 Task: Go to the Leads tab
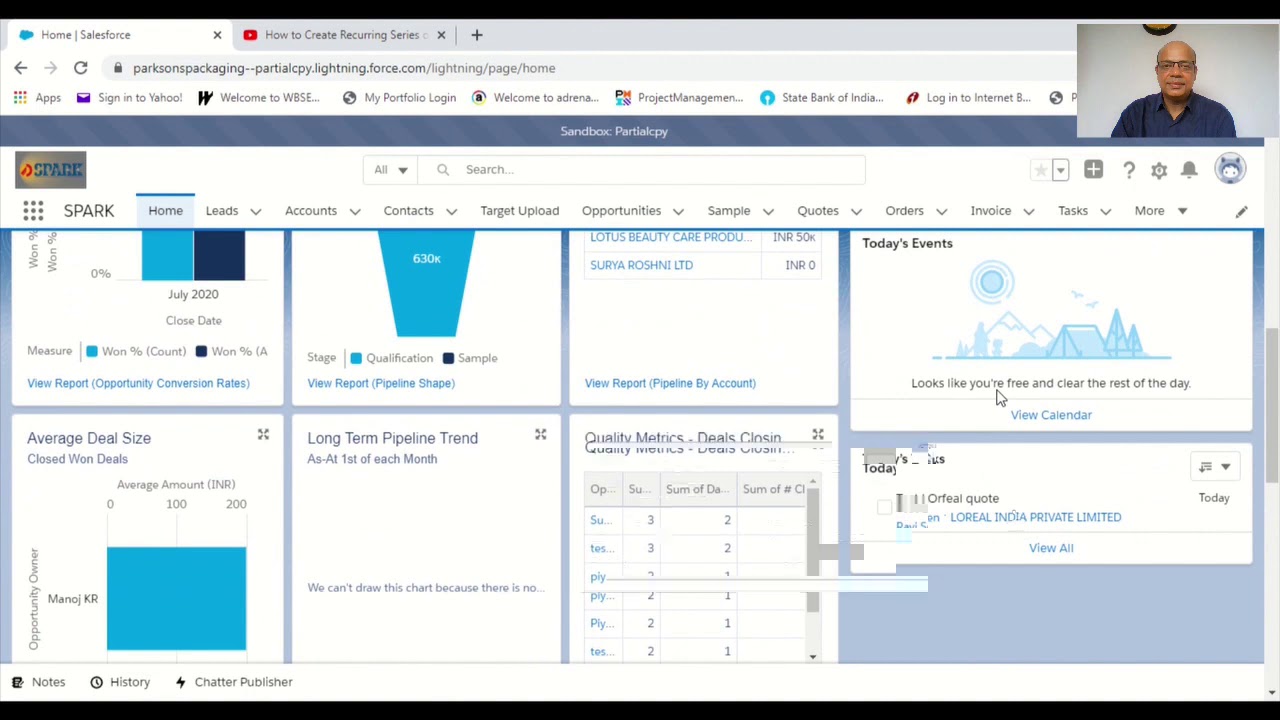pyautogui.click(x=222, y=211)
